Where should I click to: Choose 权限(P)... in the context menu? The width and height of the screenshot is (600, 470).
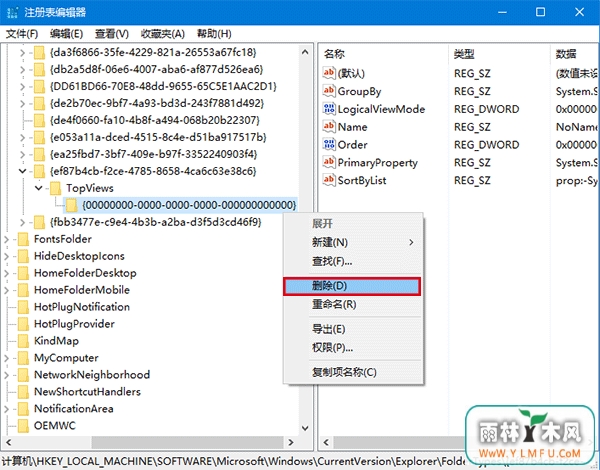pos(352,348)
